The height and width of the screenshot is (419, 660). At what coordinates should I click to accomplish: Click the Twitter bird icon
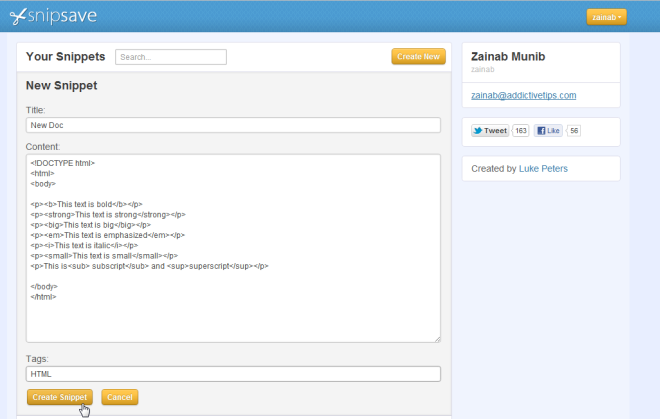[478, 131]
